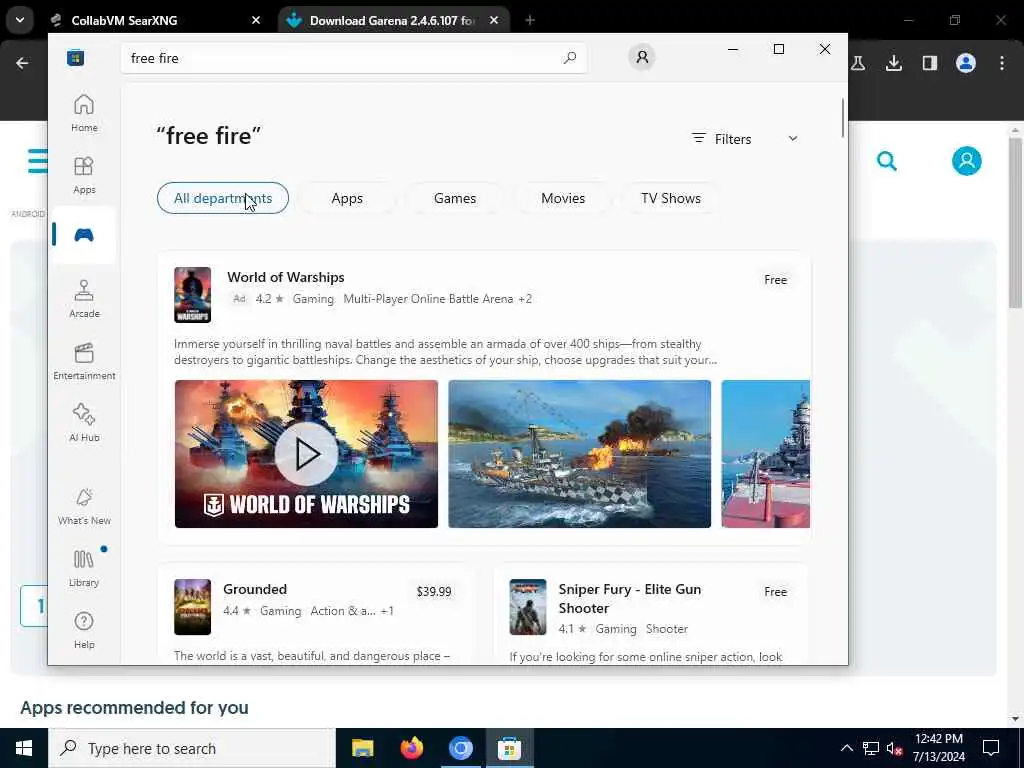
Task: Click the network icon in system tray
Action: coord(871,748)
